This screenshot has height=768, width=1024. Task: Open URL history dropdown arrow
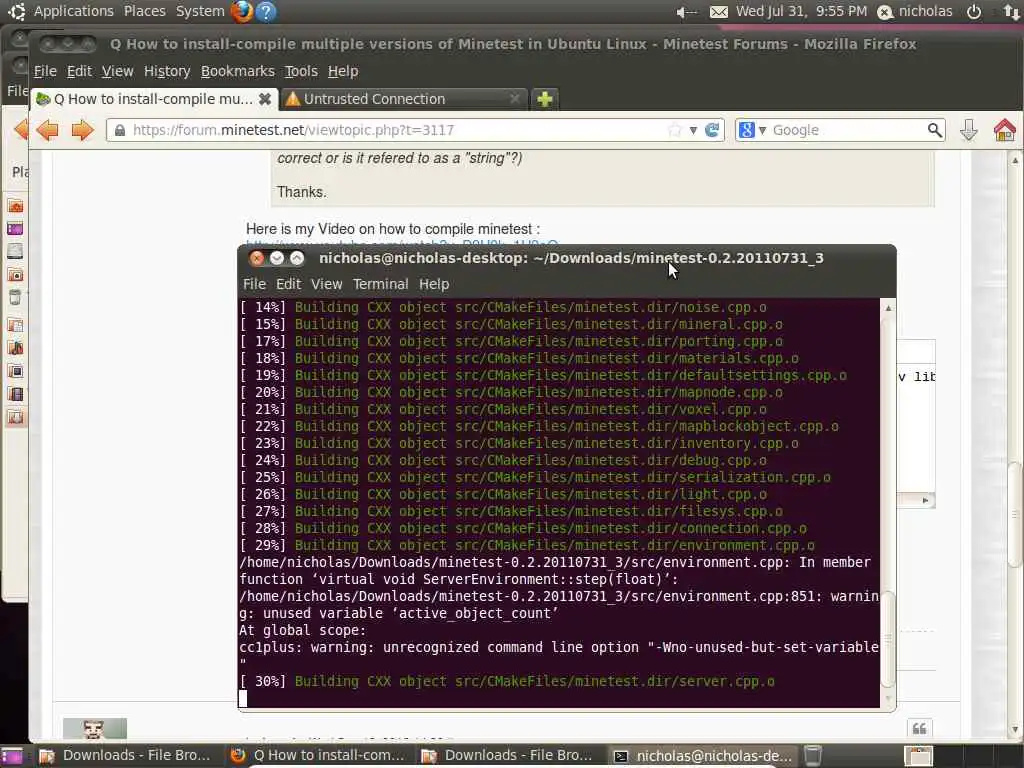coord(693,131)
